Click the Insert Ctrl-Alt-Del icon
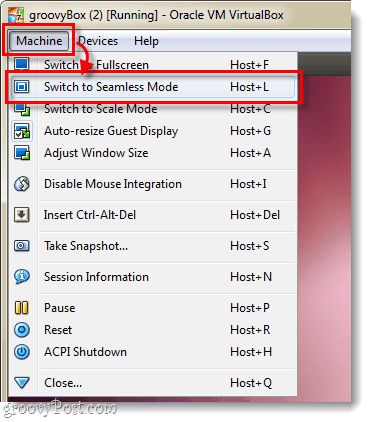 pyautogui.click(x=22, y=215)
